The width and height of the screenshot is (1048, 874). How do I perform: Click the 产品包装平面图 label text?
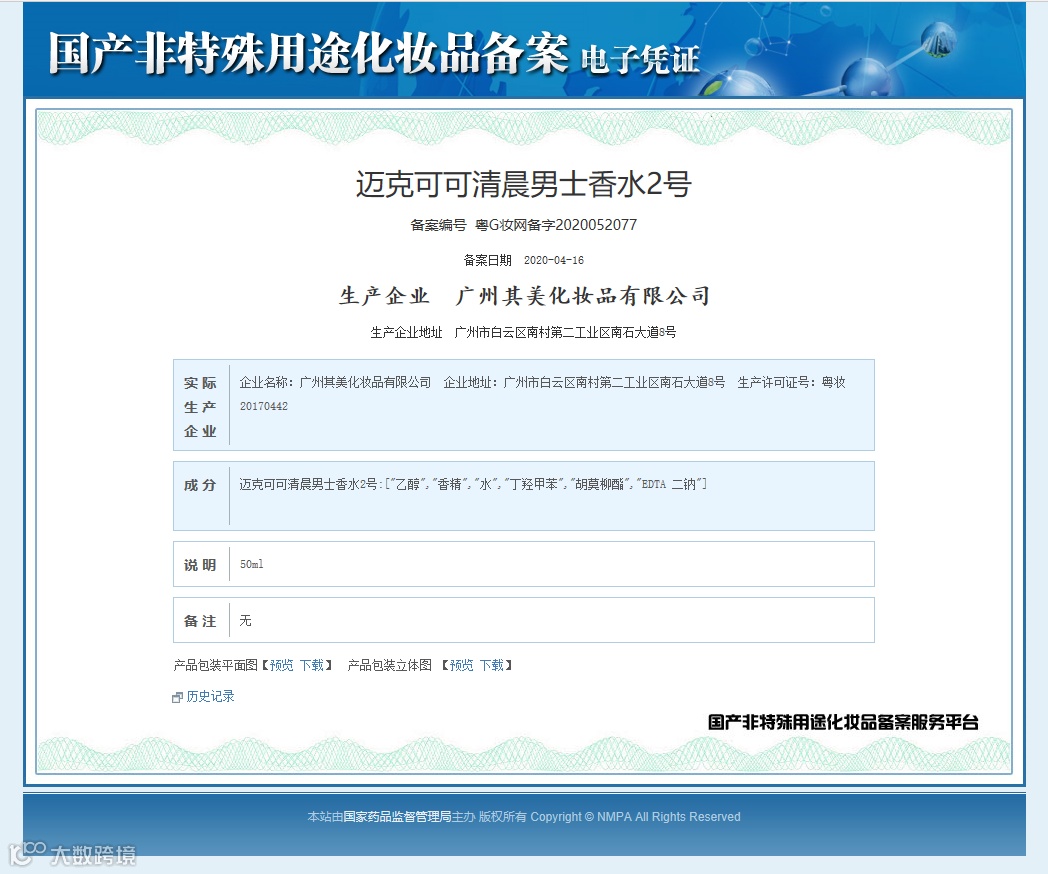pyautogui.click(x=215, y=665)
